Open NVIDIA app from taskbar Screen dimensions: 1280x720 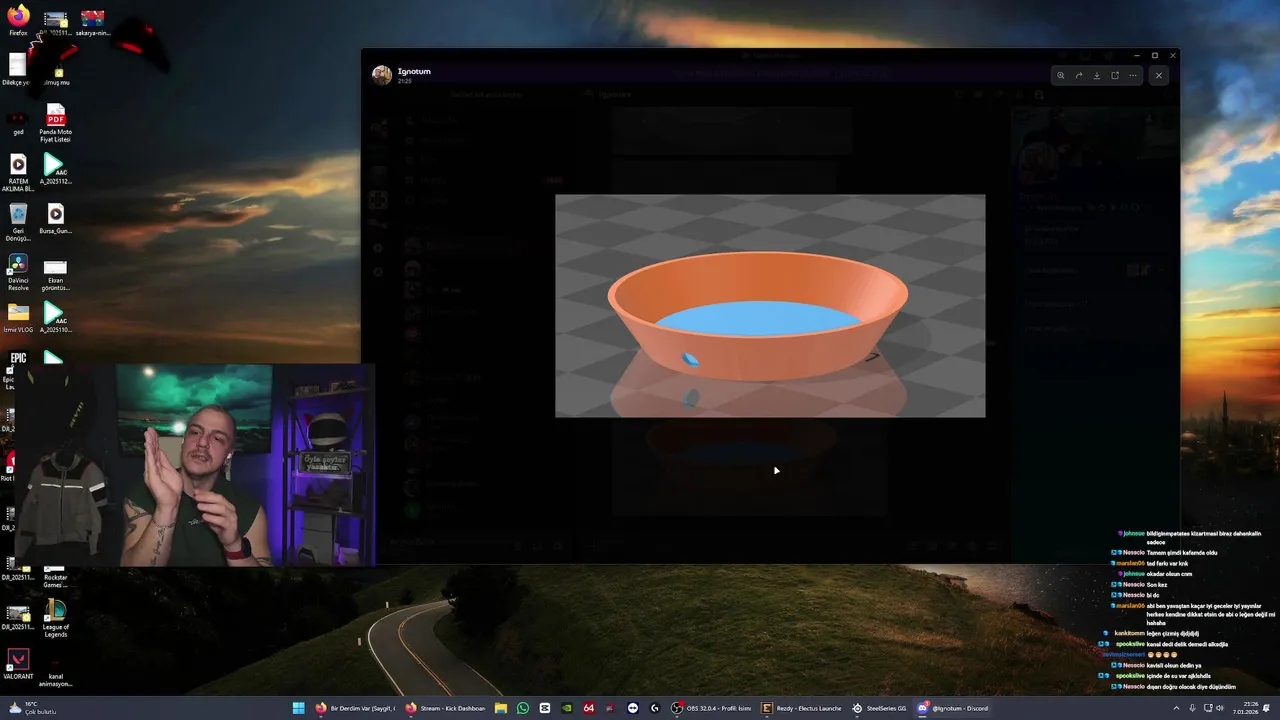(567, 708)
